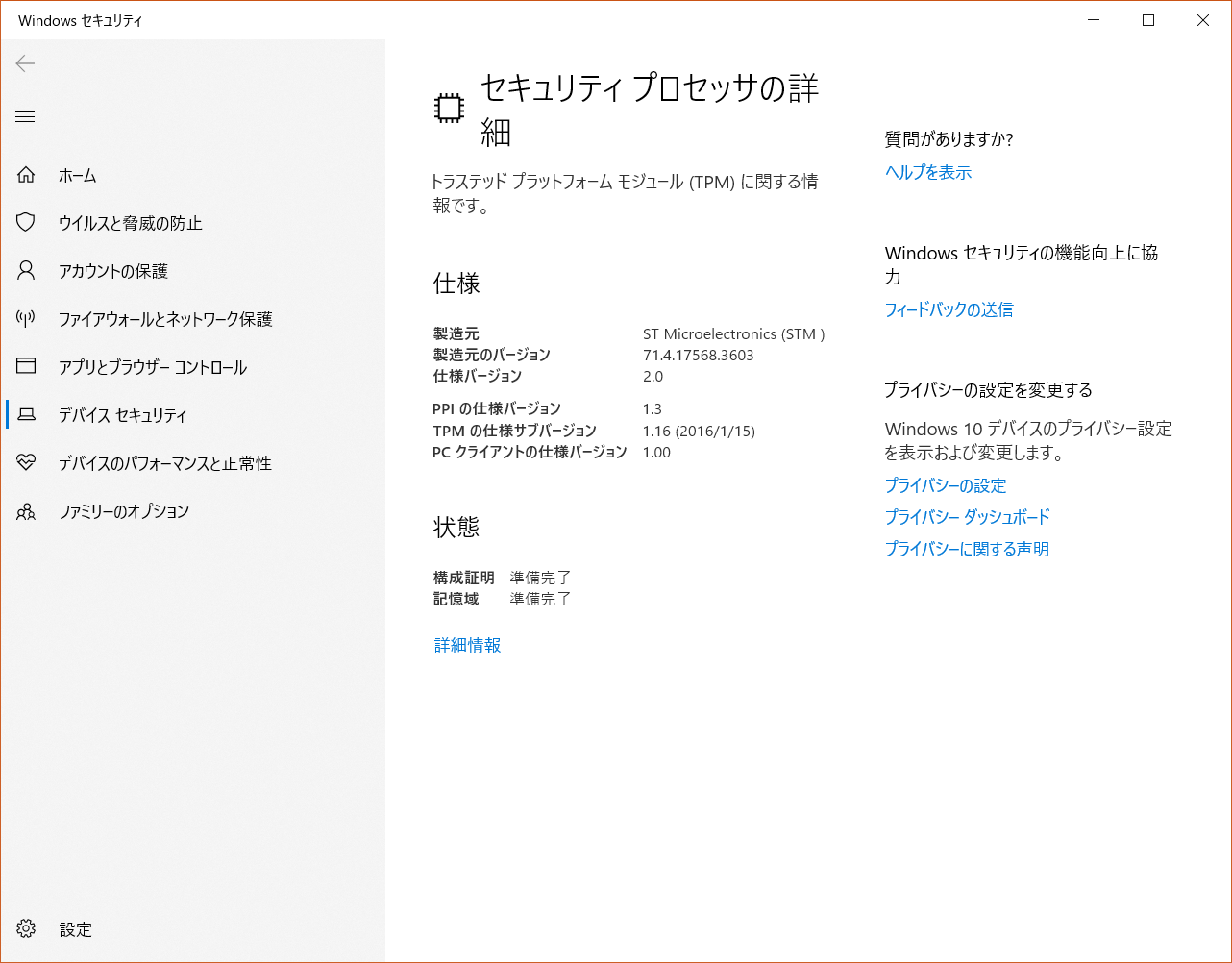This screenshot has width=1232, height=963.
Task: Read the プライバシーに関する声明 link
Action: tap(967, 549)
